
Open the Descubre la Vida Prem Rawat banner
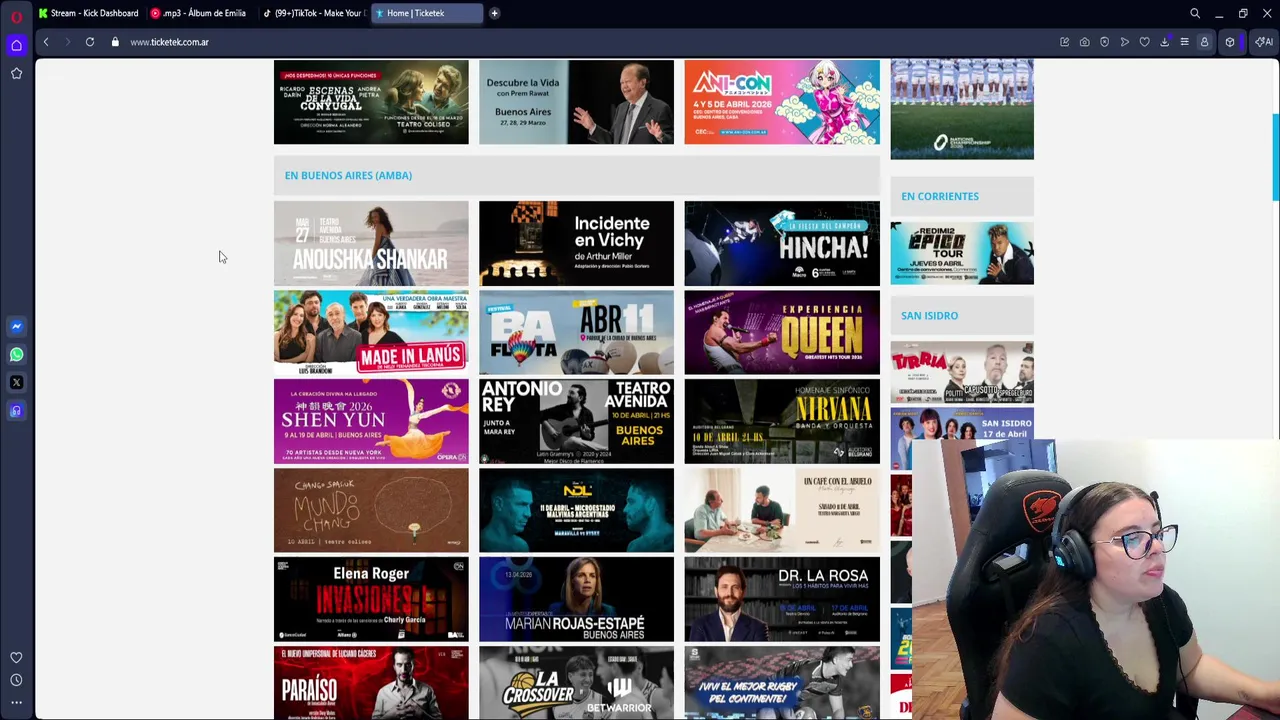click(576, 102)
